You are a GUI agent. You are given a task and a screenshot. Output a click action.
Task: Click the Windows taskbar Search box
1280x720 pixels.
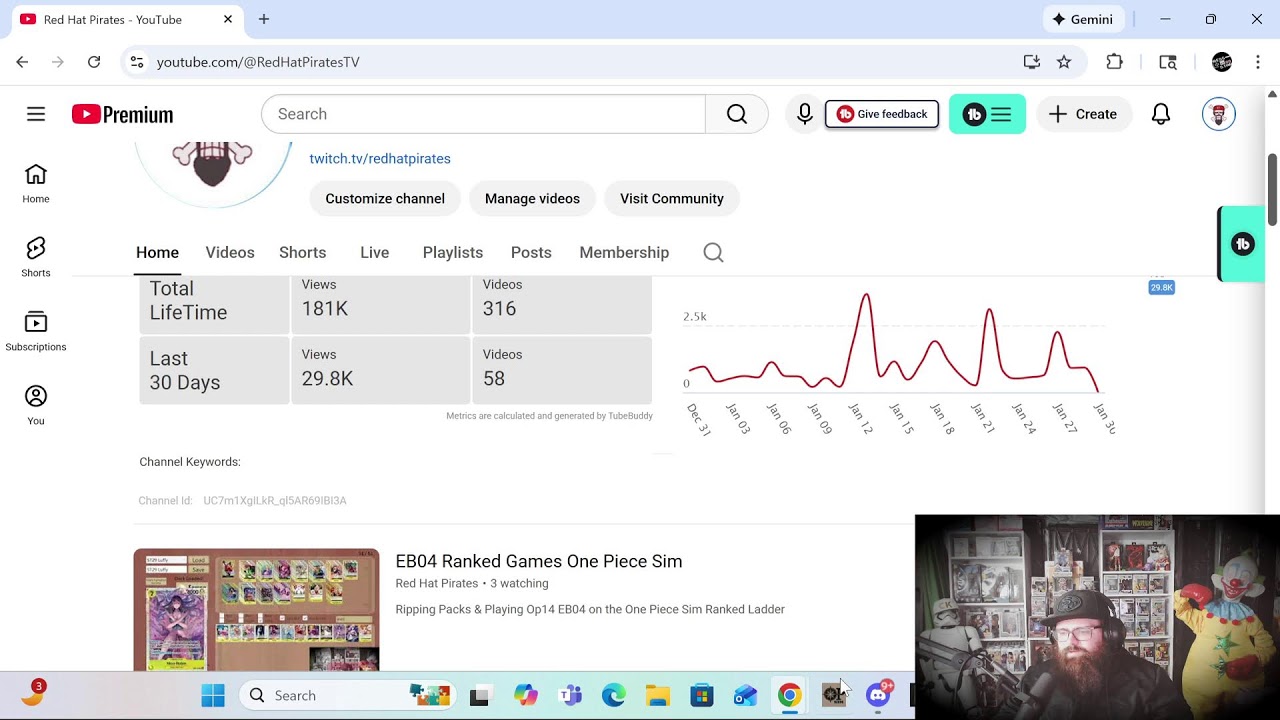(x=347, y=696)
